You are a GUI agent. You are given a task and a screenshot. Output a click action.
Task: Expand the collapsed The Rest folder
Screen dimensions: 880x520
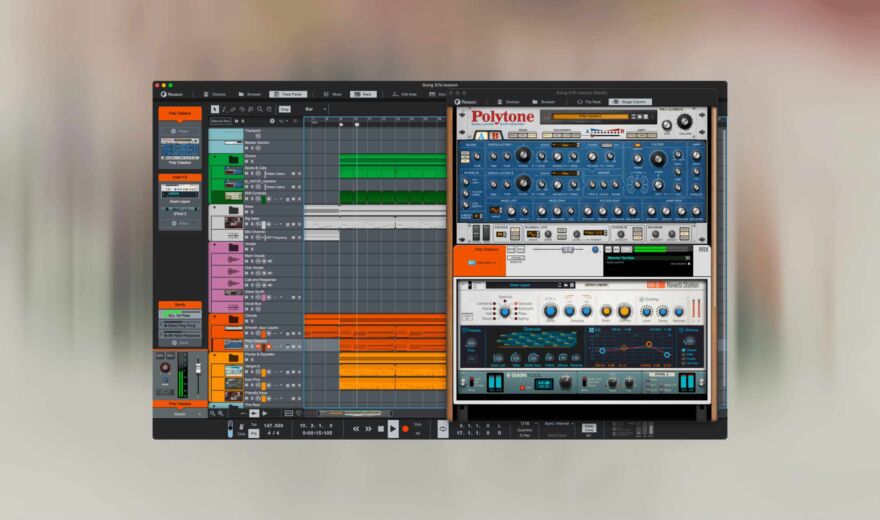point(214,404)
